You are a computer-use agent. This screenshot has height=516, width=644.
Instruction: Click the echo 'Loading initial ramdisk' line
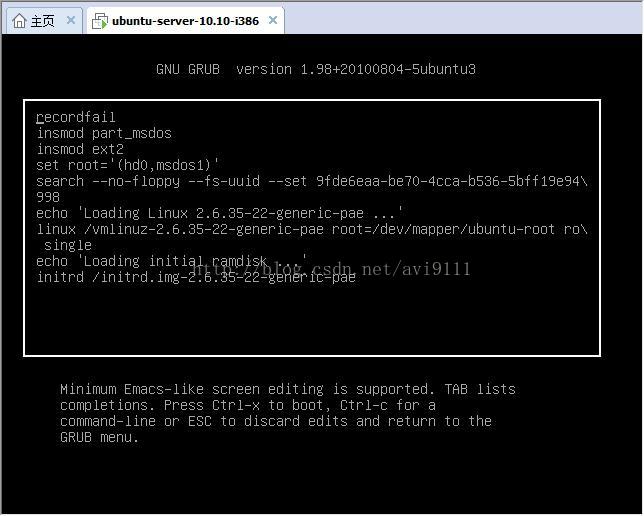[172, 261]
